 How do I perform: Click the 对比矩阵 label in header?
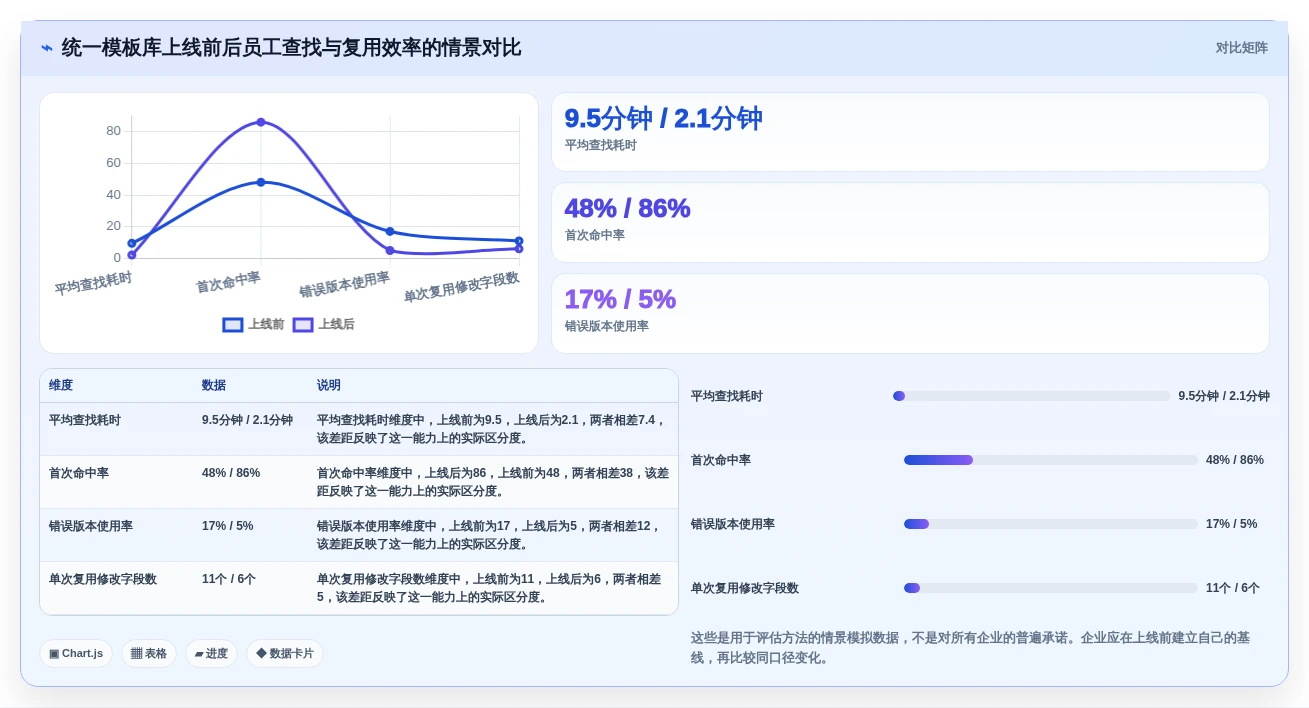click(x=1241, y=48)
